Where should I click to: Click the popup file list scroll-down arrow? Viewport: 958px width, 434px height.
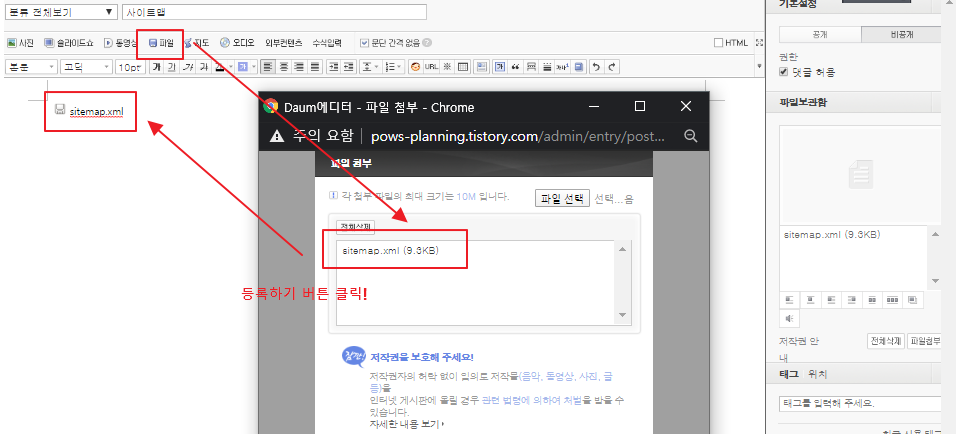[622, 315]
